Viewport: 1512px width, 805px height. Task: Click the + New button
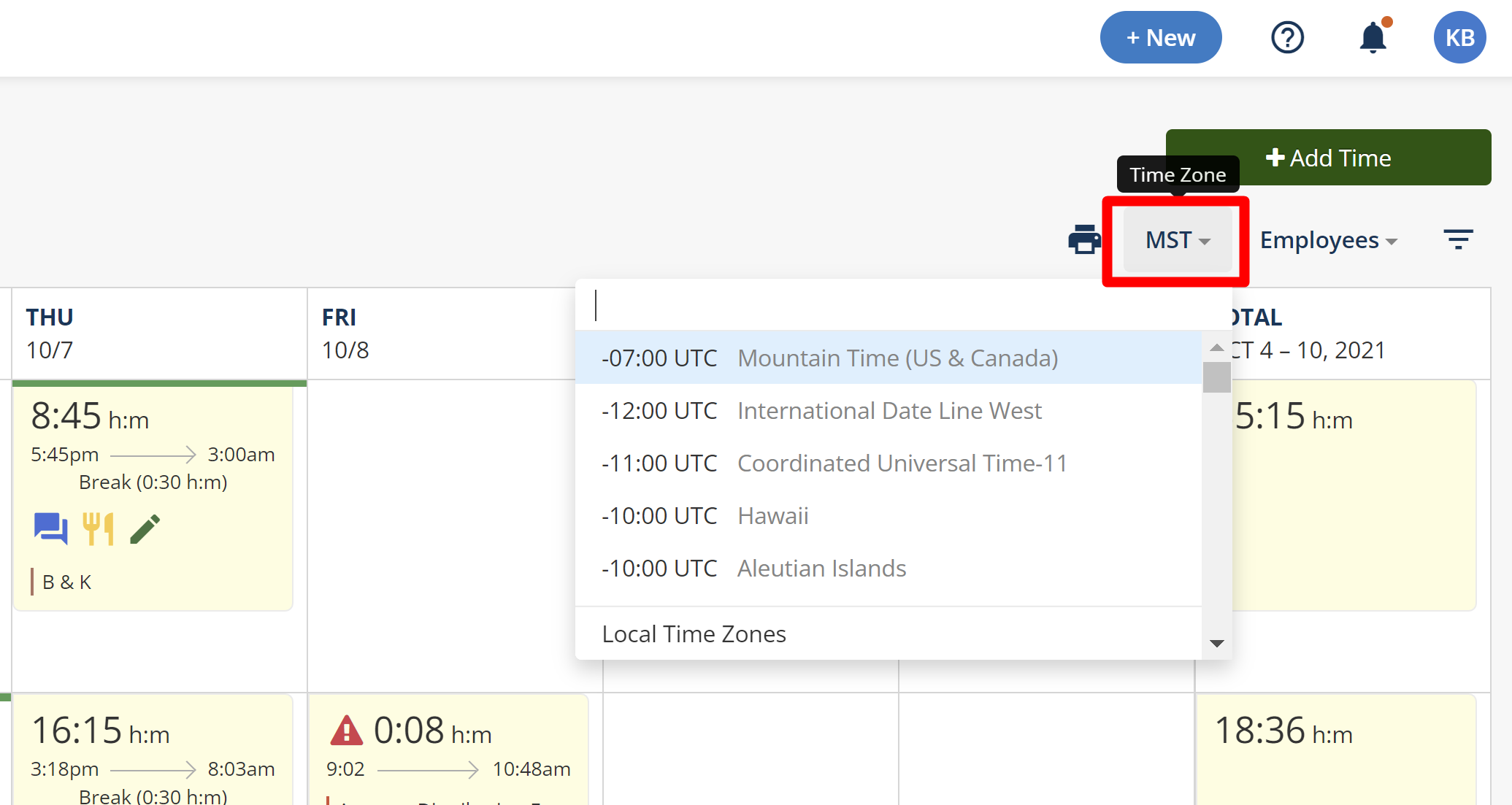[1160, 37]
